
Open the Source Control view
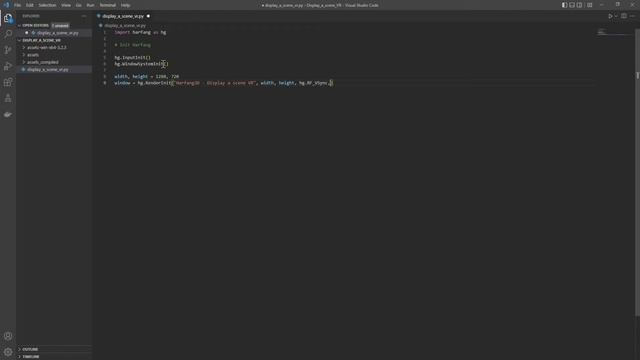pyautogui.click(x=8, y=50)
